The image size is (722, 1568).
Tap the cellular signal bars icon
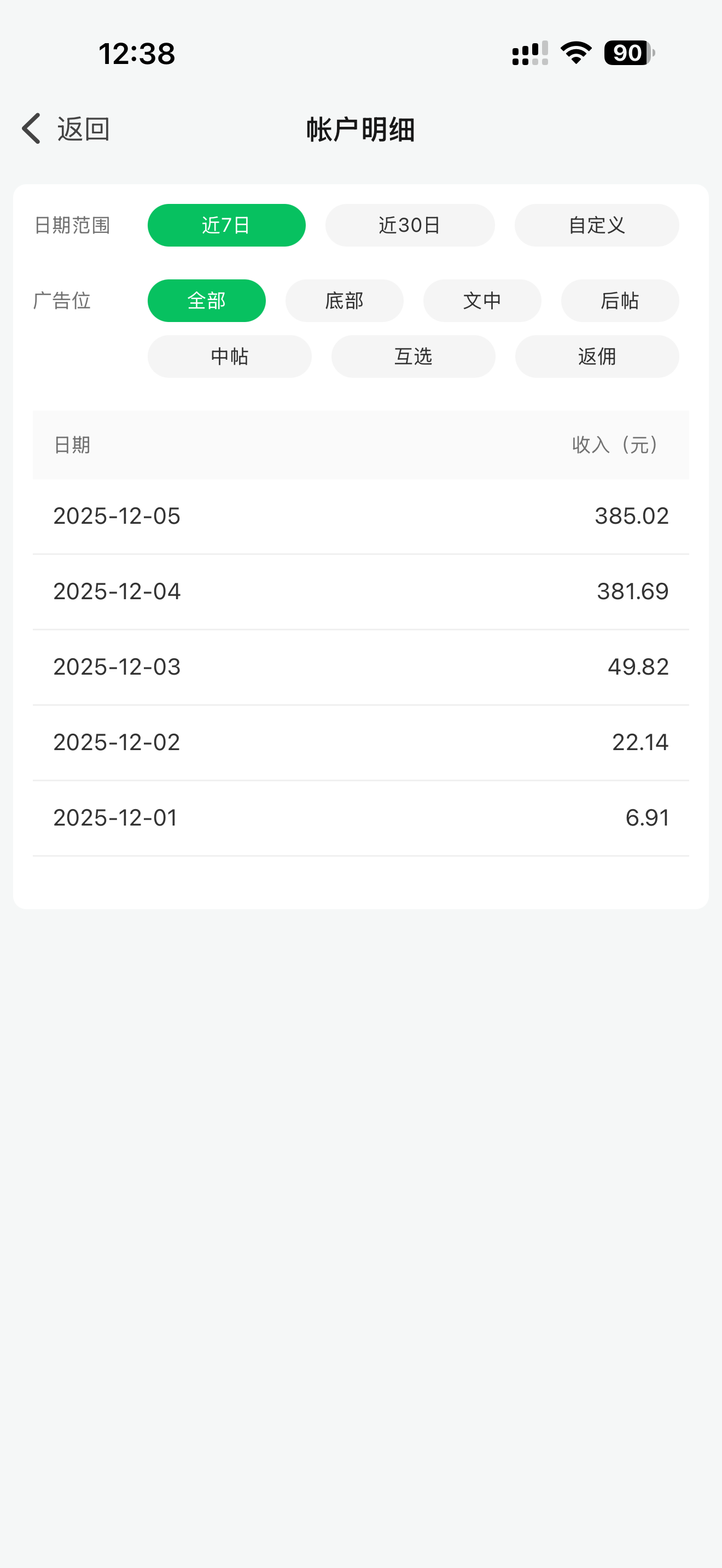529,53
